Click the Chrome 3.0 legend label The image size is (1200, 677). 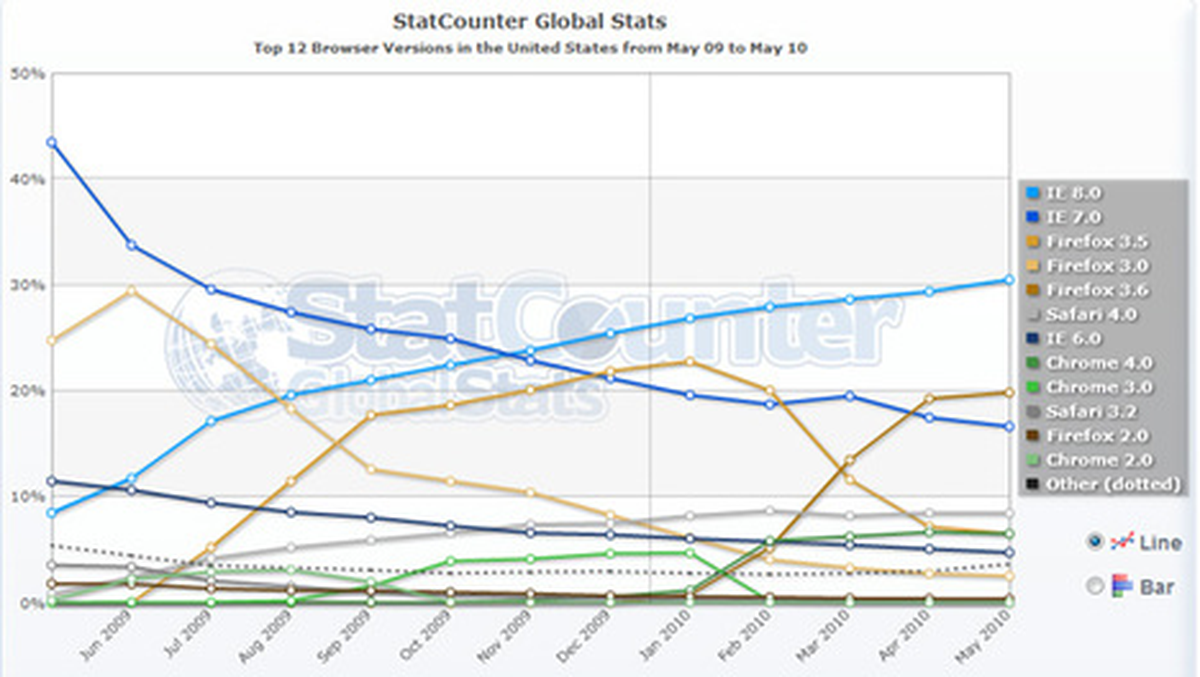pos(1098,387)
